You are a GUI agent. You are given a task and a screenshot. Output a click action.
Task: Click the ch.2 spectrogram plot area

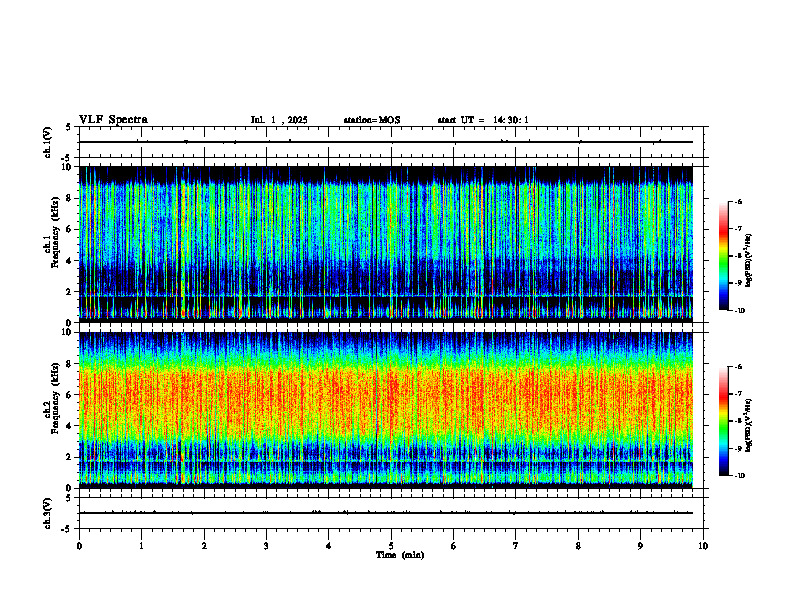coord(385,410)
